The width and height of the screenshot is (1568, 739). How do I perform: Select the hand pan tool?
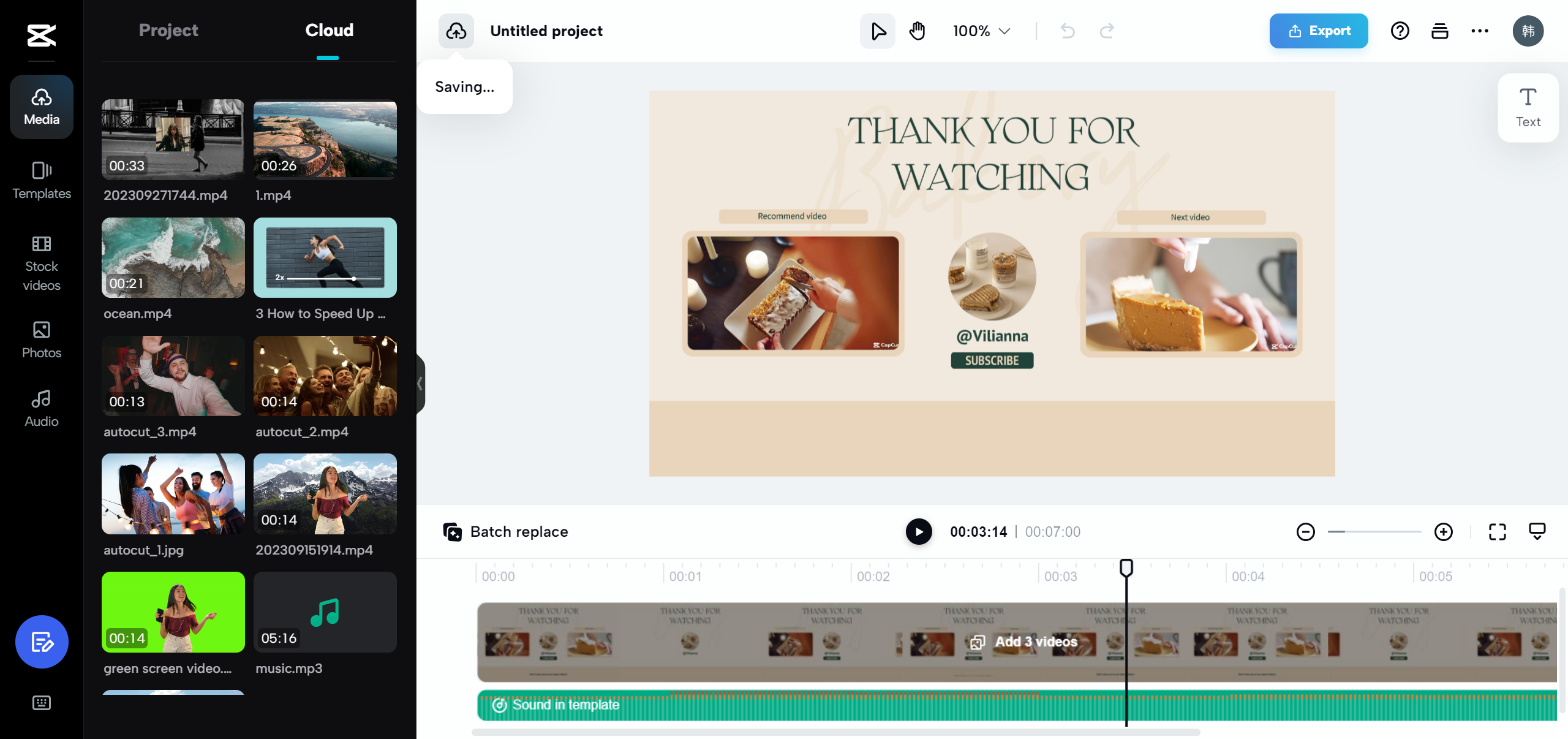point(917,31)
